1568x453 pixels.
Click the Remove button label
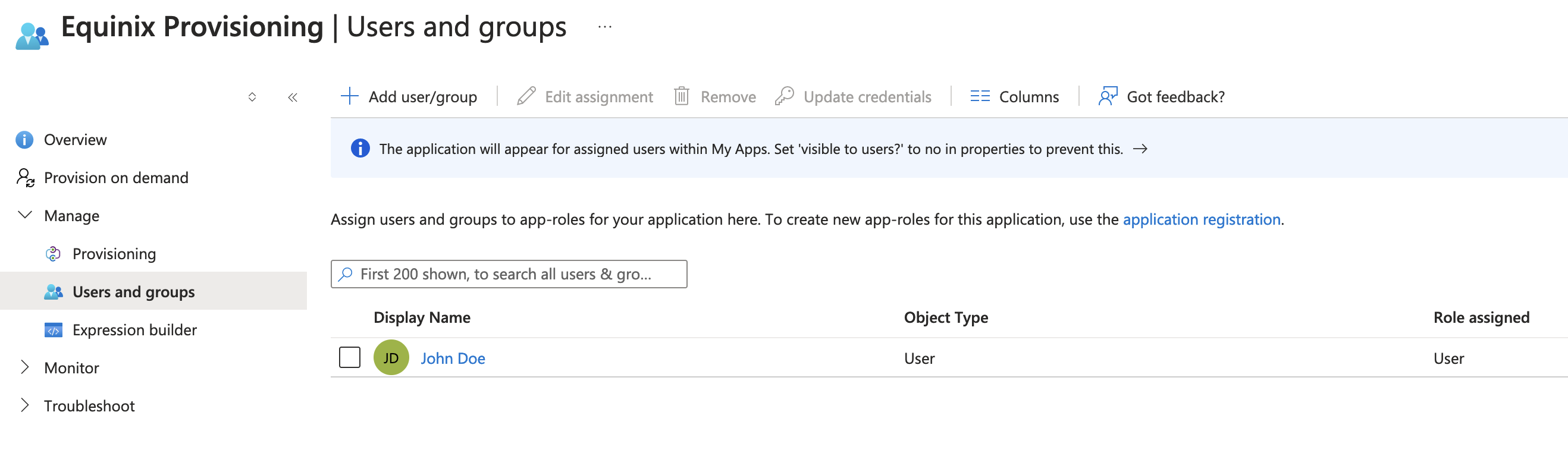click(729, 97)
